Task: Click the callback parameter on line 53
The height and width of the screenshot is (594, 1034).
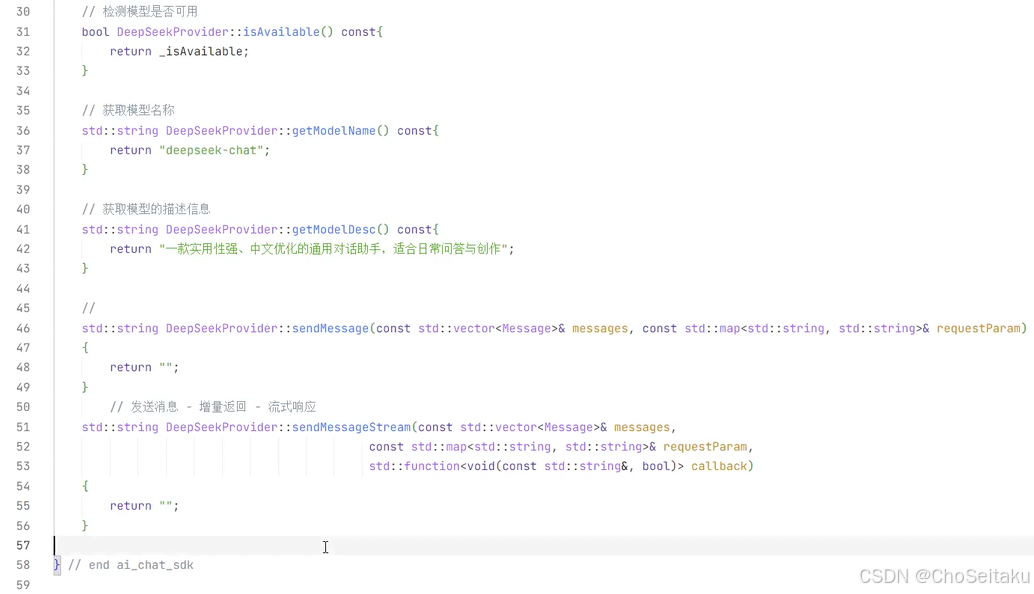Action: point(719,466)
